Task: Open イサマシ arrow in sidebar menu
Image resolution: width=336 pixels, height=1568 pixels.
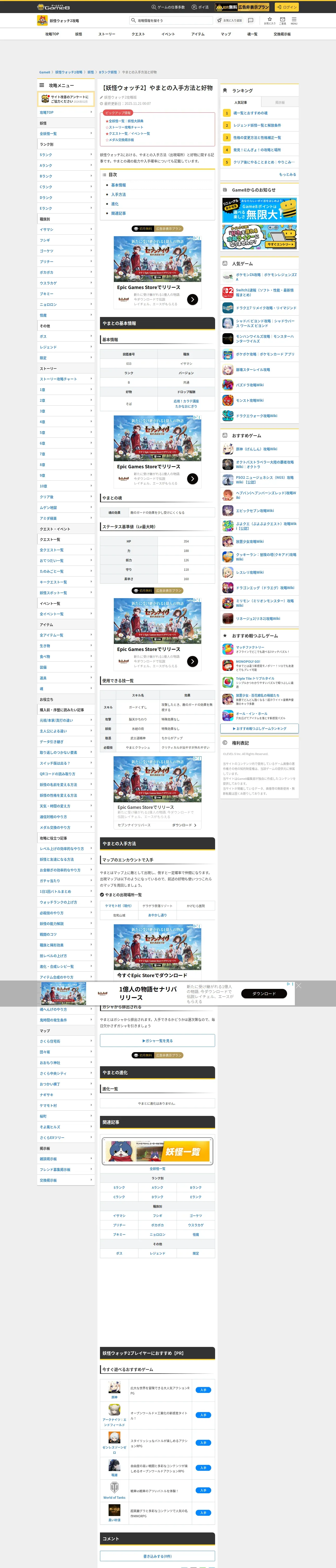Action: point(92,229)
